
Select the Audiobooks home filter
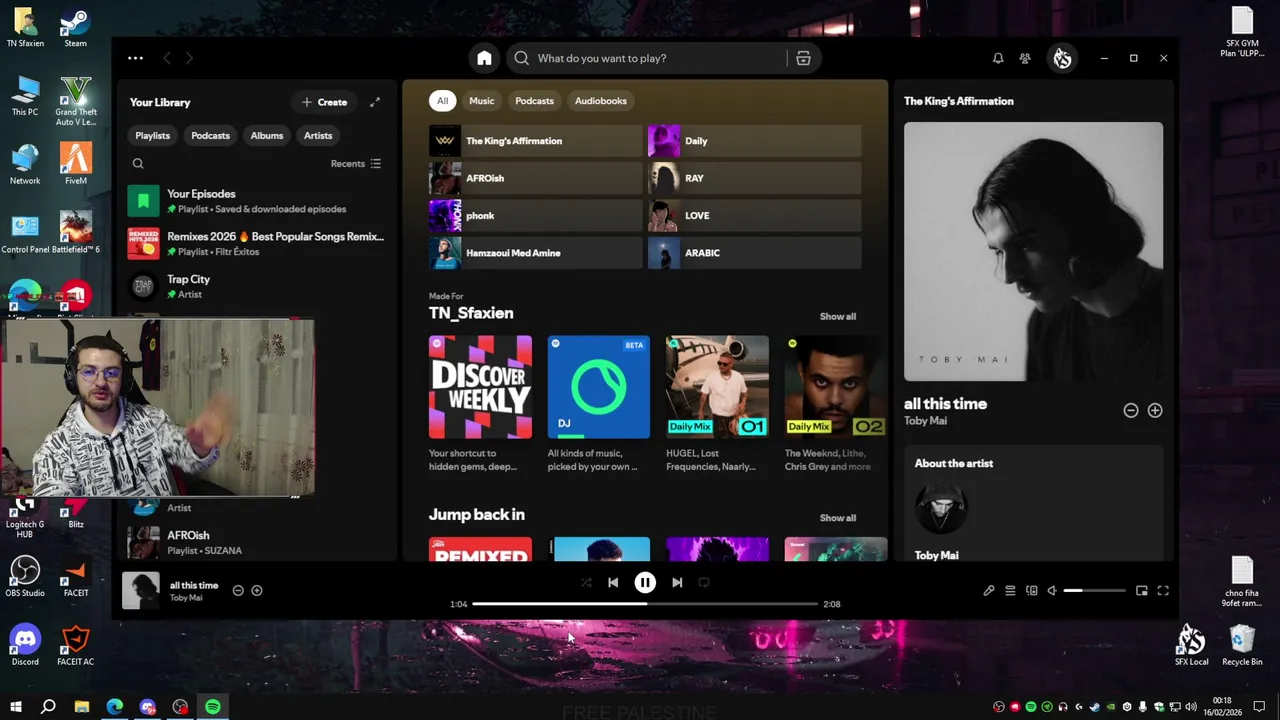600,101
